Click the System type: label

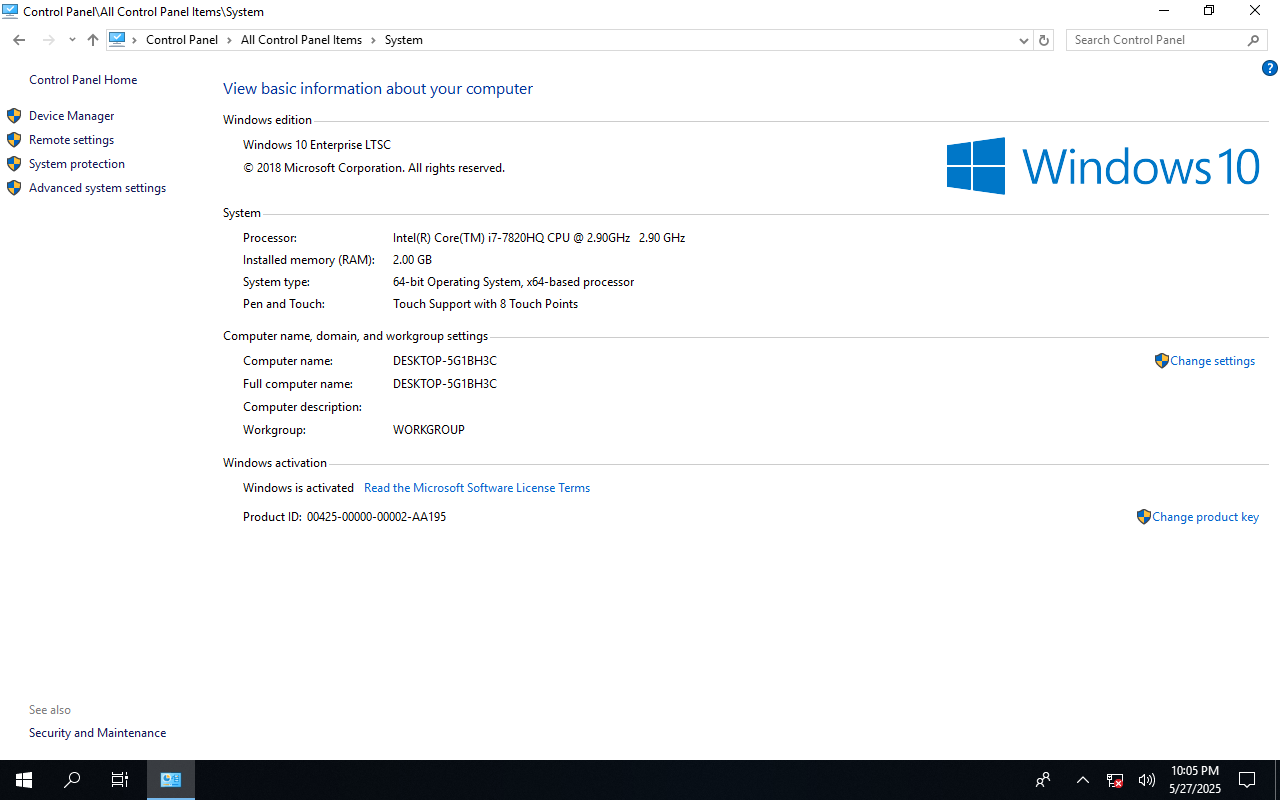coord(276,282)
